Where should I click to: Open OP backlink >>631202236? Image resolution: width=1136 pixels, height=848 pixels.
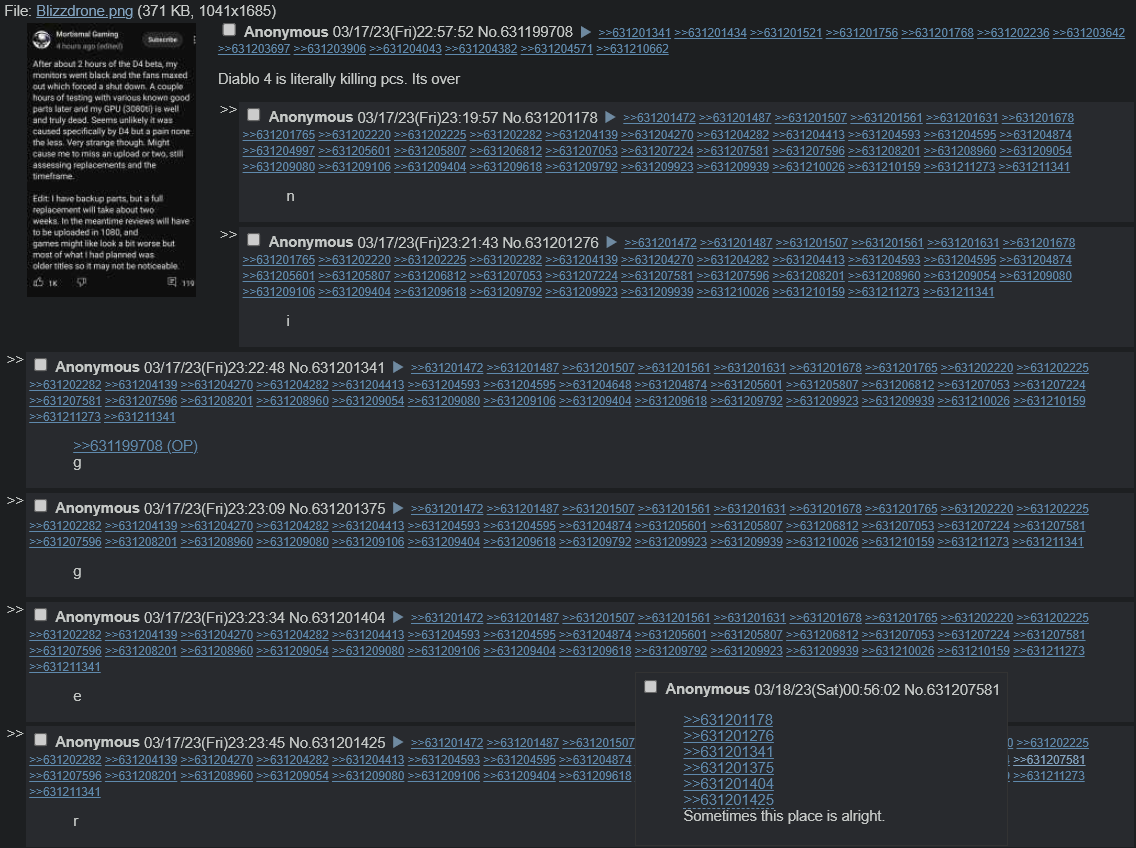pyautogui.click(x=1013, y=33)
